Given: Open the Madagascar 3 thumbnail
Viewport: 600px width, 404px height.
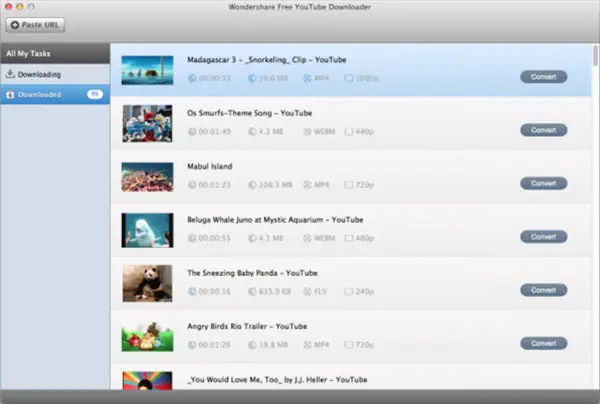Looking at the screenshot, I should tap(147, 70).
